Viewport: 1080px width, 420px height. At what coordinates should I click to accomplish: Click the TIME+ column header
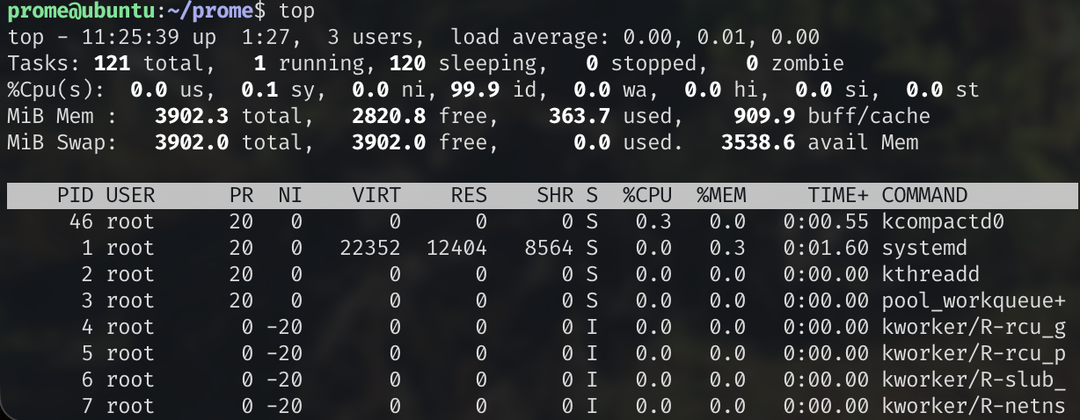coord(835,195)
